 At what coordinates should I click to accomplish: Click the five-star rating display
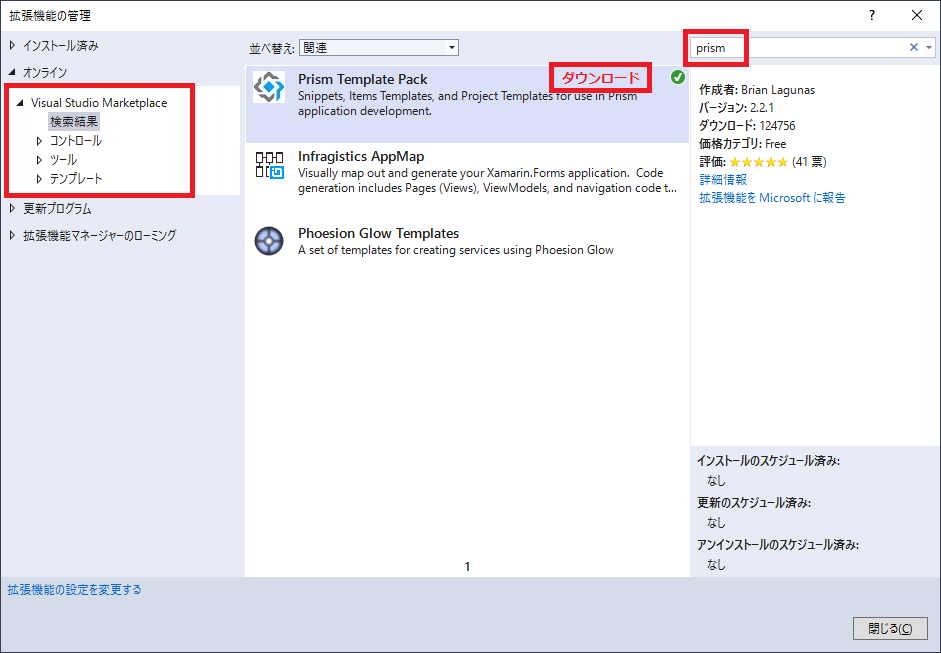point(759,162)
